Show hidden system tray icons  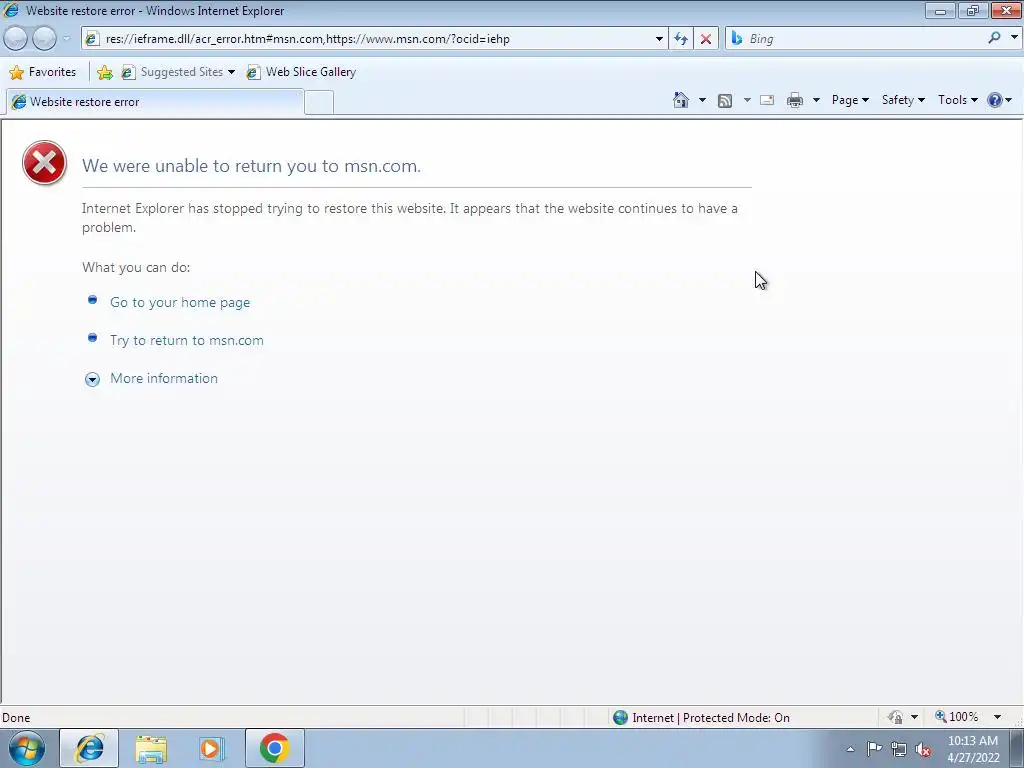coord(850,749)
